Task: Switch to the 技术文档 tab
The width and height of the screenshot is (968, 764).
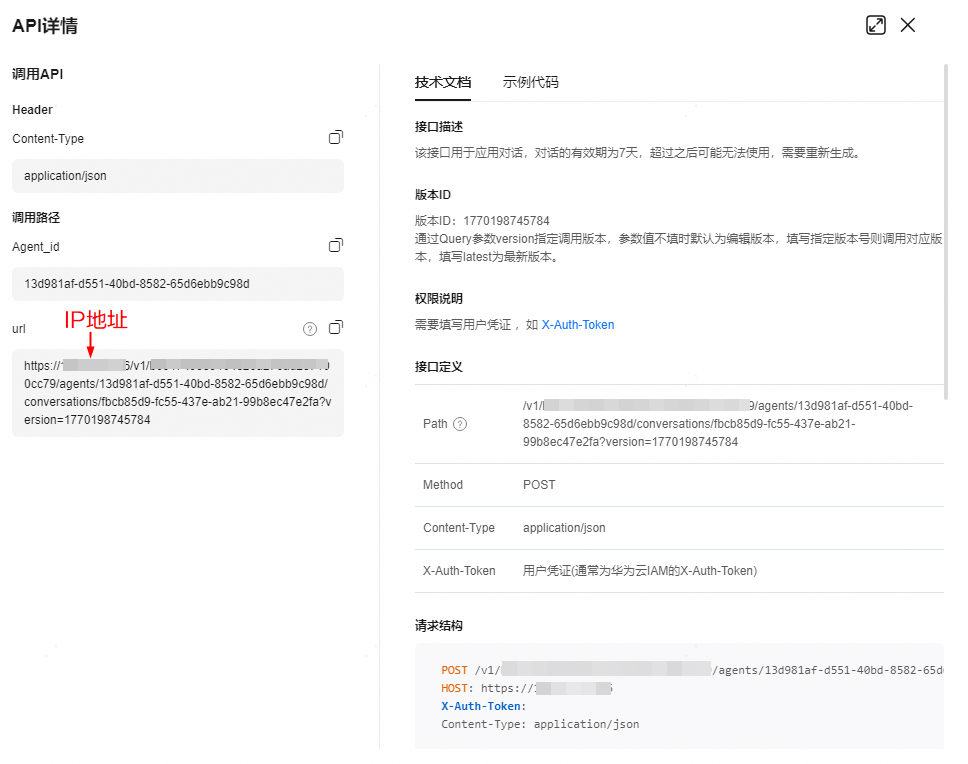Action: point(443,82)
